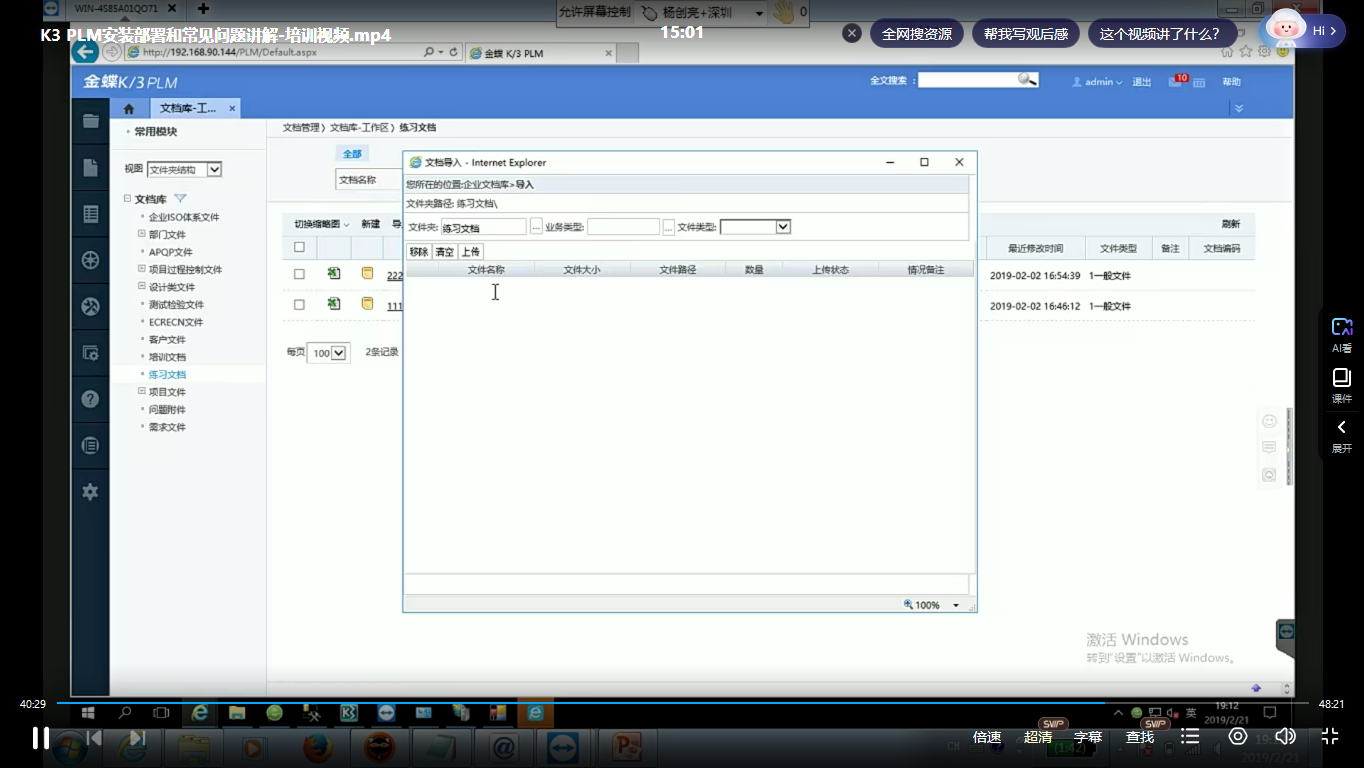The height and width of the screenshot is (768, 1364).
Task: Expand the 设计类文件 tree node
Action: (141, 286)
